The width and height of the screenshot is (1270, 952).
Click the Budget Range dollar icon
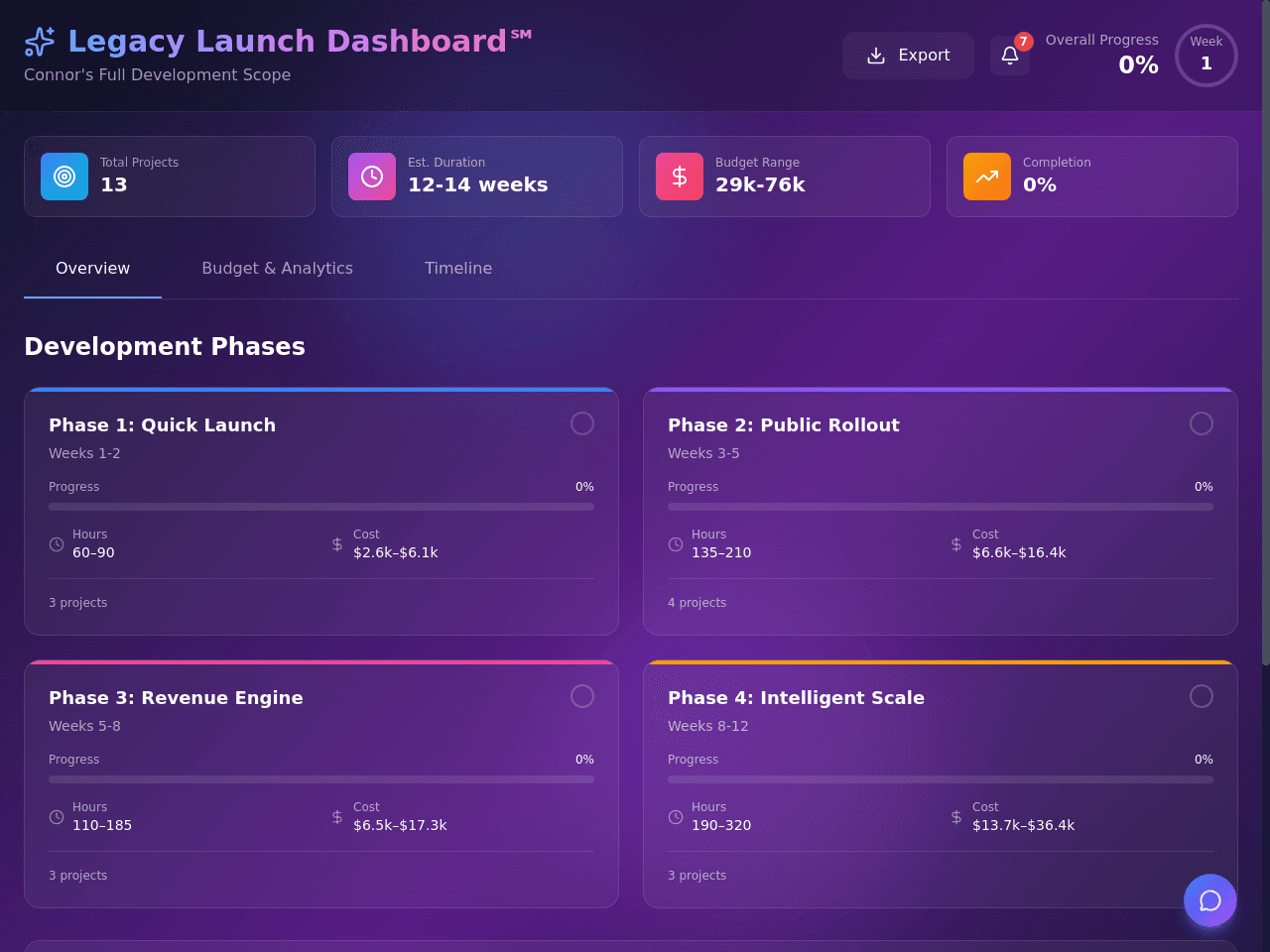[x=680, y=177]
